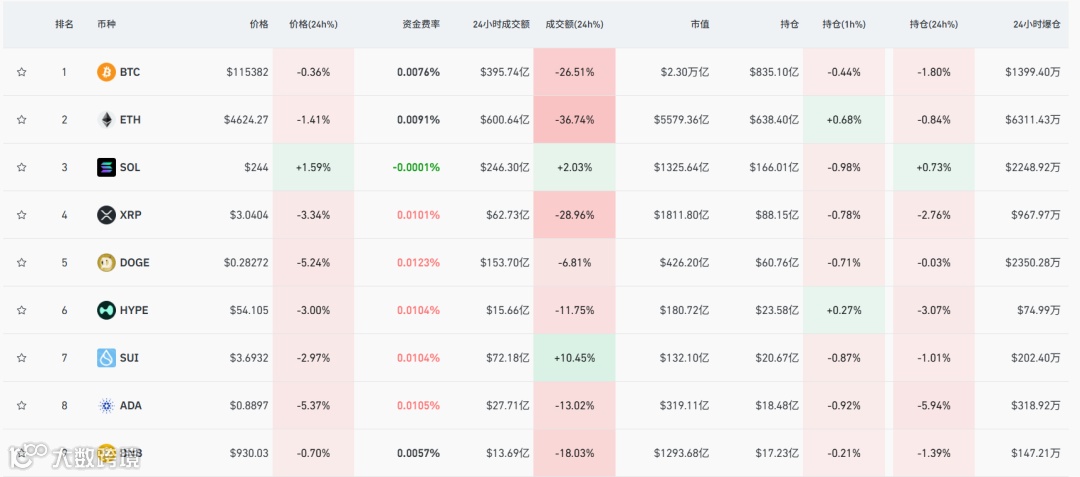The height and width of the screenshot is (477, 1080).
Task: Click BTC market cap $2.30万亿
Action: [685, 72]
